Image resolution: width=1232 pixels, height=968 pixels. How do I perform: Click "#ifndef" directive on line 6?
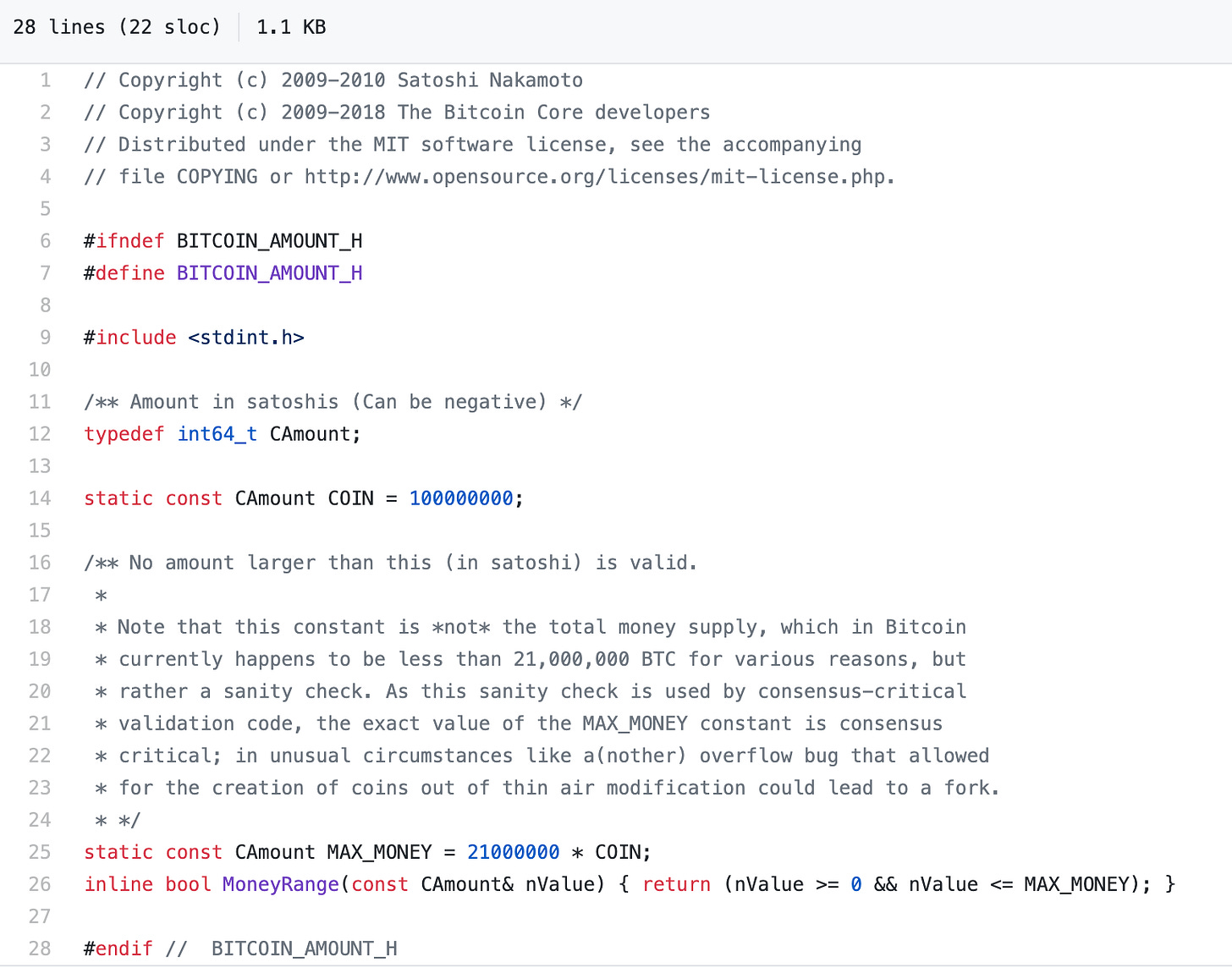[x=124, y=241]
